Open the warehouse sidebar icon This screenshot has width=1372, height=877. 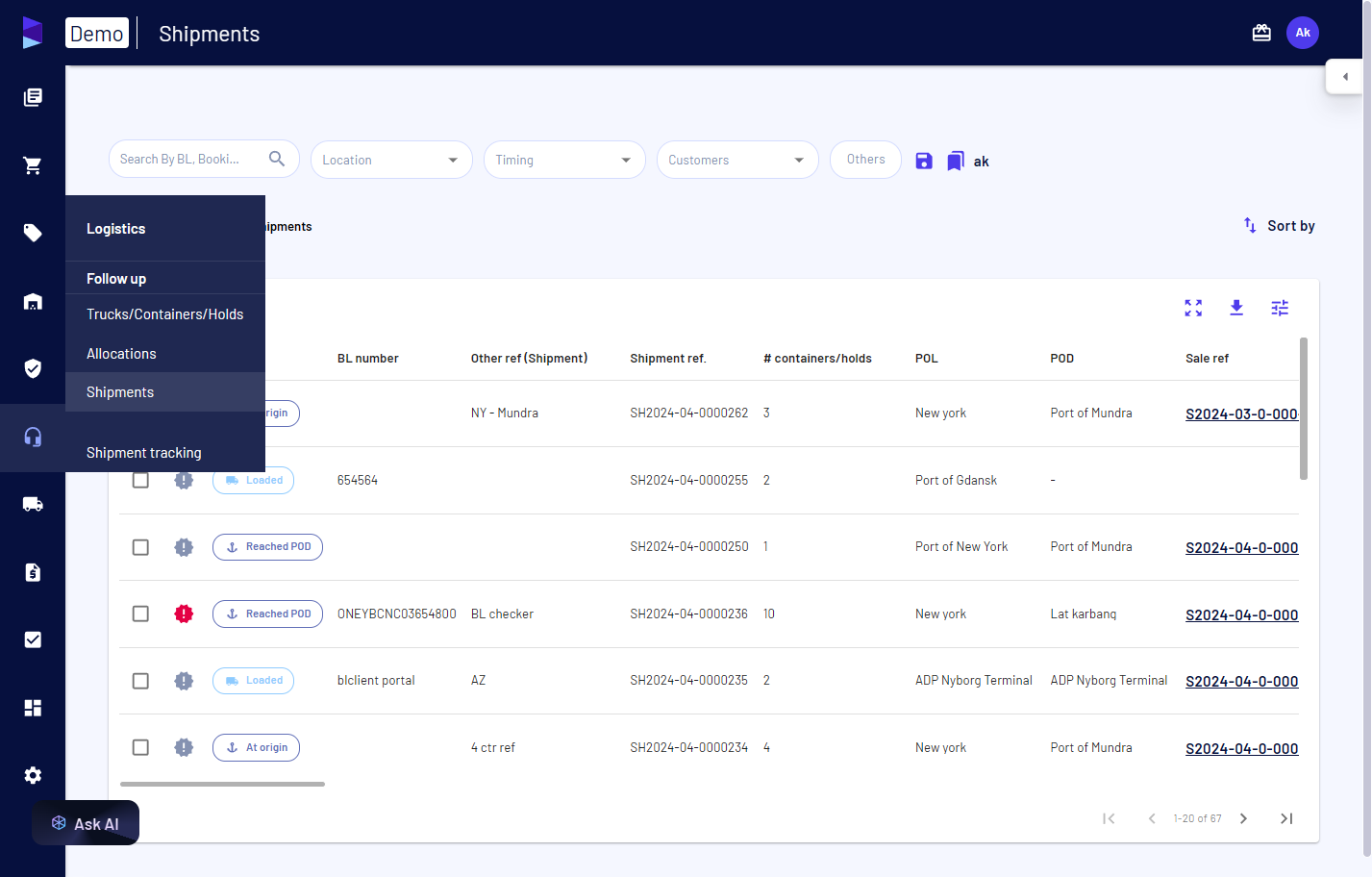[x=33, y=301]
